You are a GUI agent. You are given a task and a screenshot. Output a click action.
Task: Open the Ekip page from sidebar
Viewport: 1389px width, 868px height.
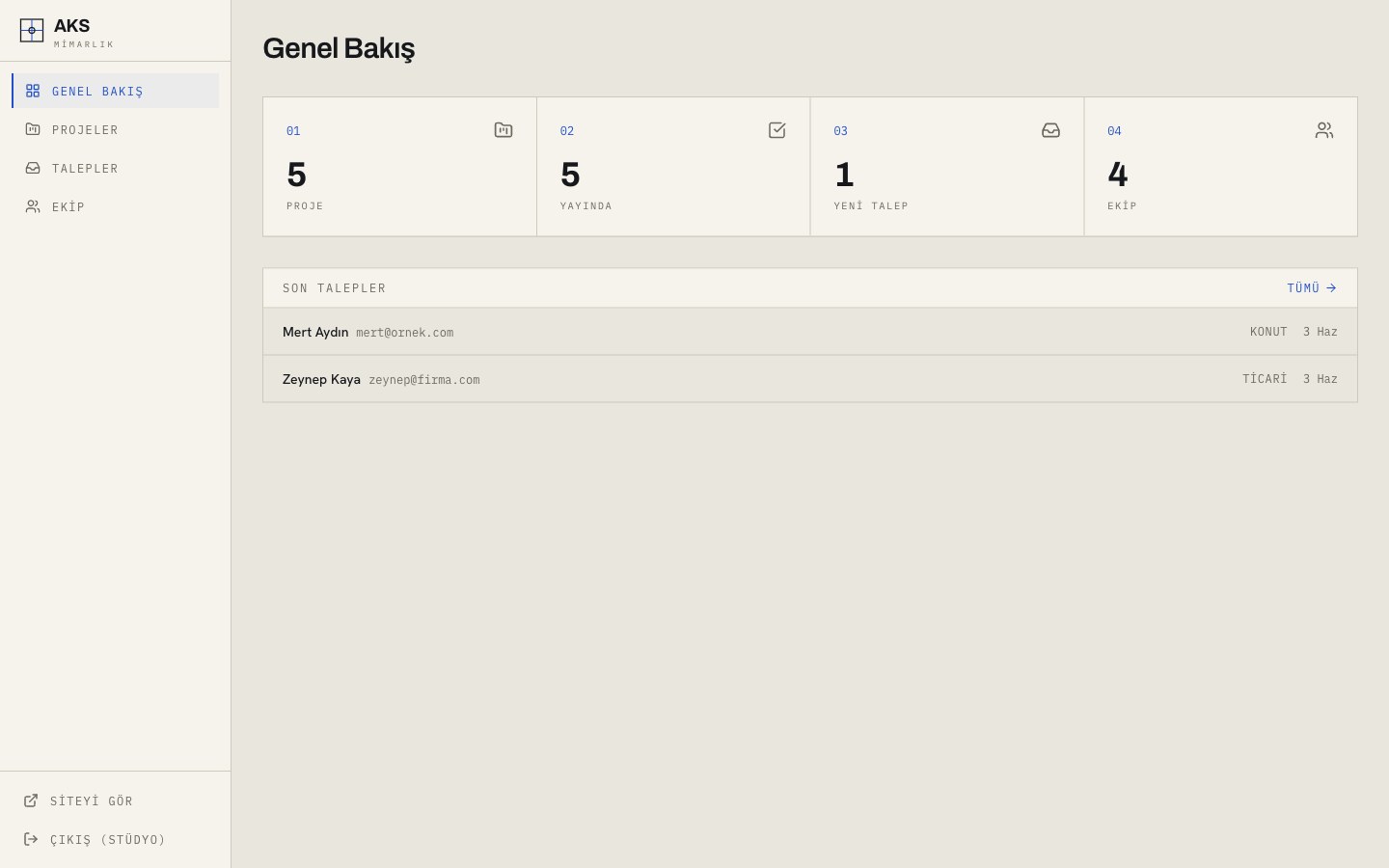click(116, 206)
